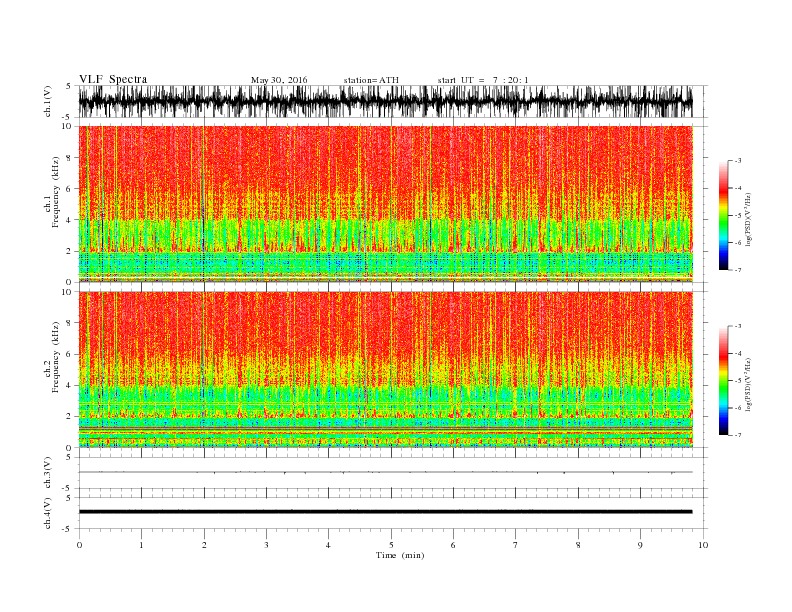The height and width of the screenshot is (612, 792).
Task: Select the date text "May 30, 2016"
Action: [279, 80]
